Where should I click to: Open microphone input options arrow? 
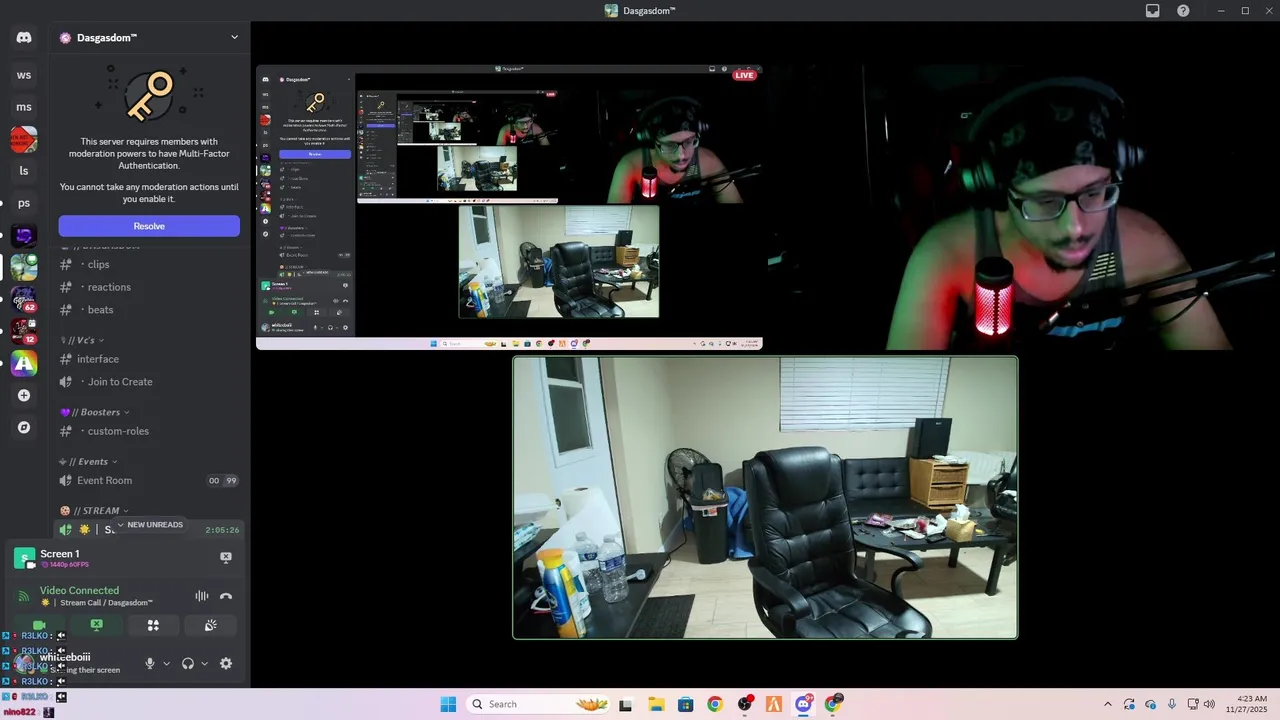(x=166, y=663)
